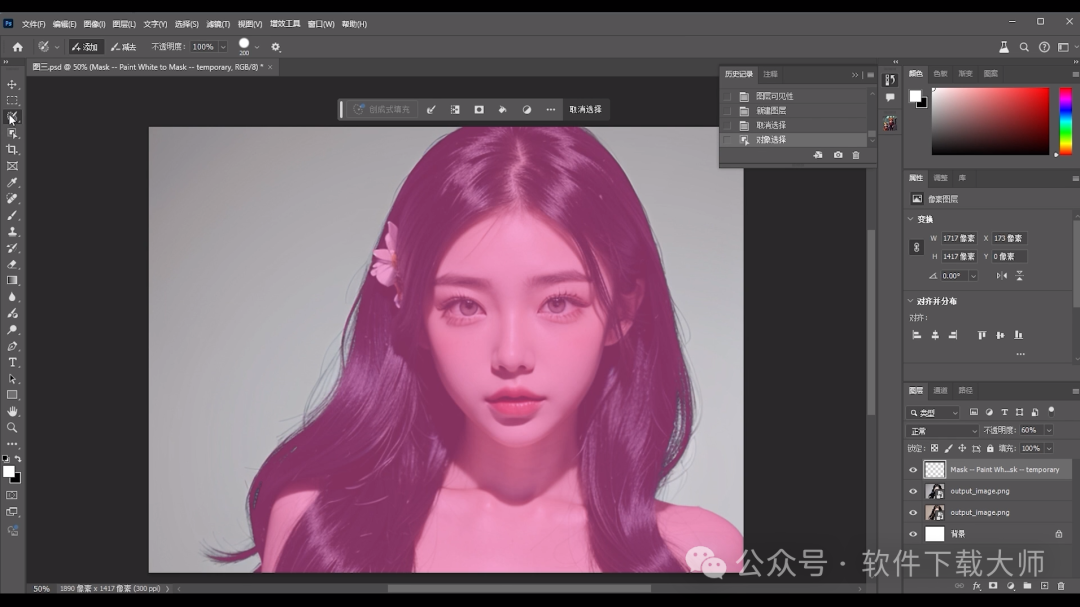1080x607 pixels.
Task: Toggle lock transparent pixels in Layers
Action: 934,449
